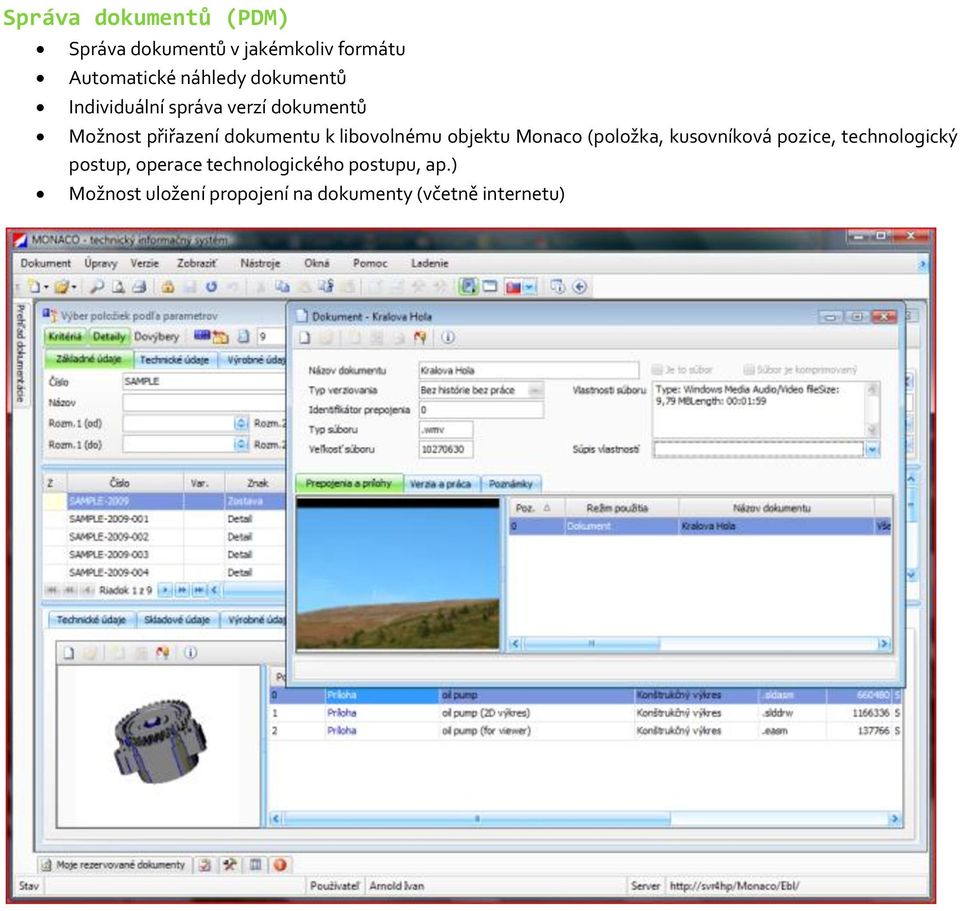
Task: Toggle the Detaily button in selection panel
Action: coord(109,336)
